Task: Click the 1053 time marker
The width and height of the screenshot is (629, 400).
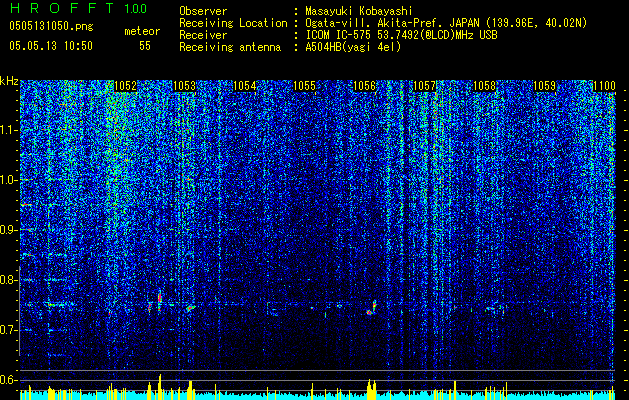Action: [185, 86]
